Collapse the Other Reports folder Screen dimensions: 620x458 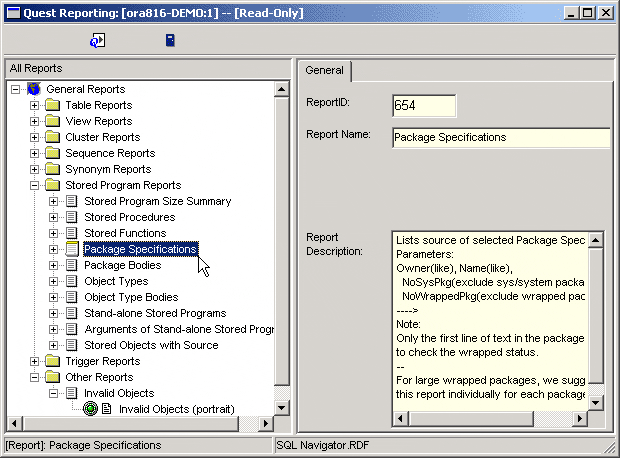click(34, 377)
